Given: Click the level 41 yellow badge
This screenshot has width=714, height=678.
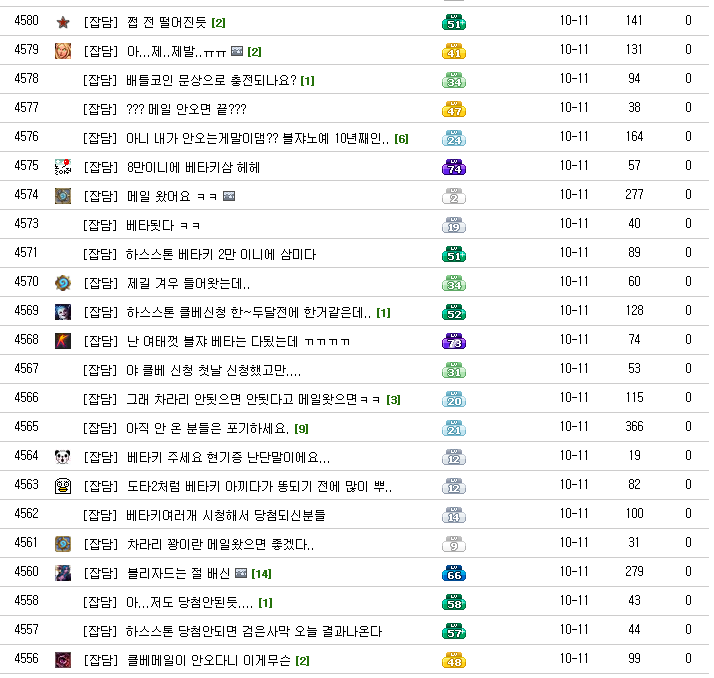Looking at the screenshot, I should pos(454,51).
